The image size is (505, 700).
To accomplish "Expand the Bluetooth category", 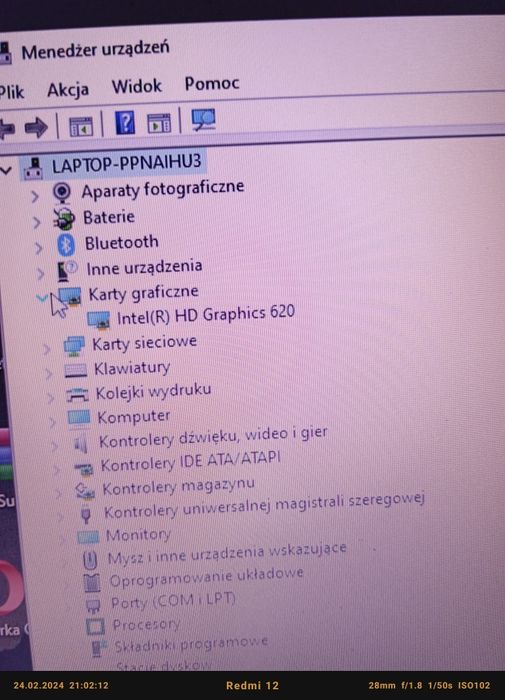I will tap(39, 248).
